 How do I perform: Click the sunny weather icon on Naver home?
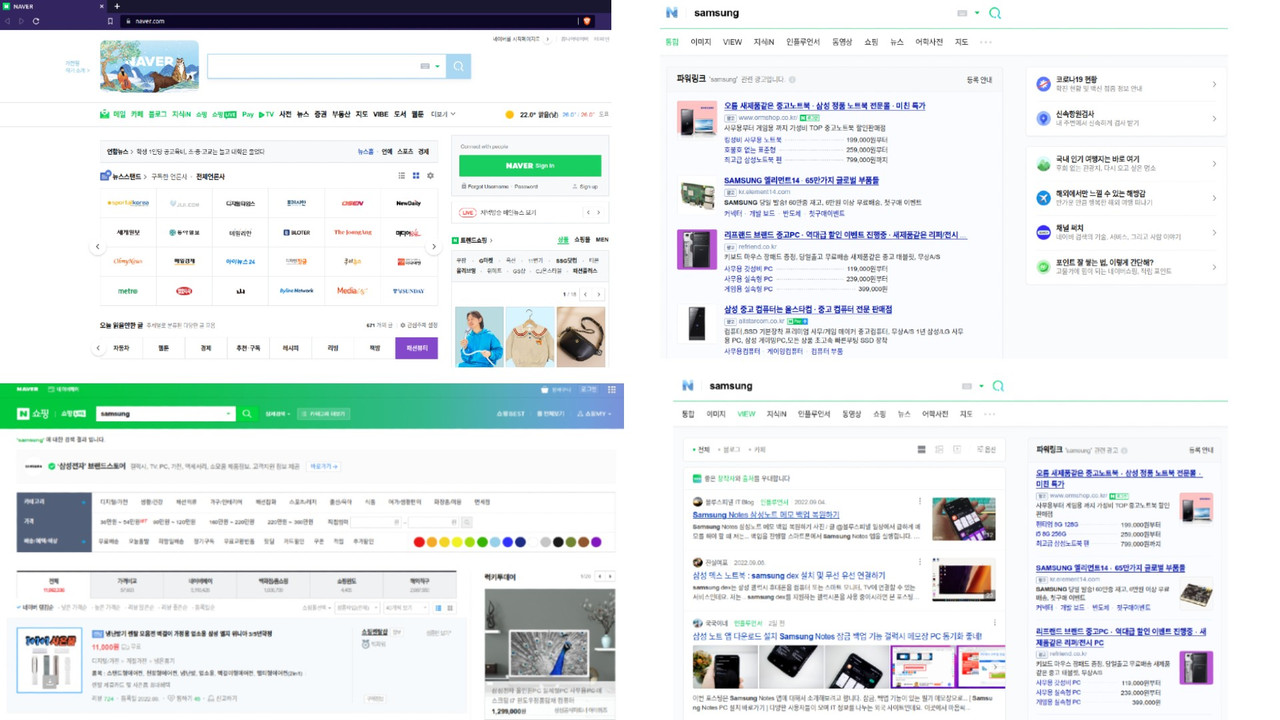point(510,115)
